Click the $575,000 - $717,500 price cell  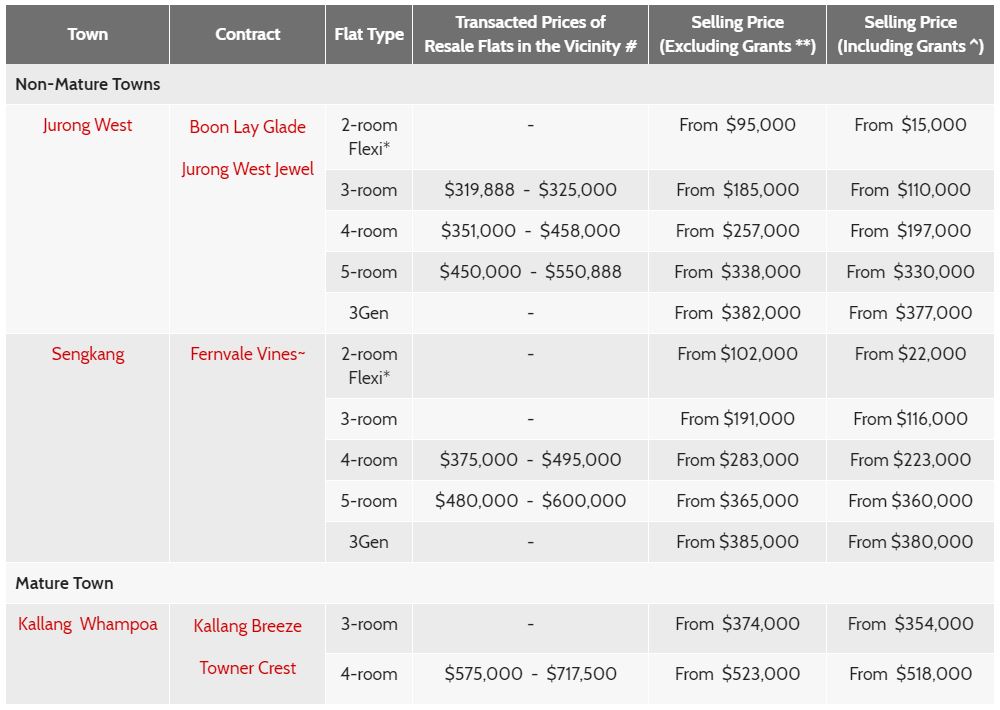pyautogui.click(x=530, y=674)
